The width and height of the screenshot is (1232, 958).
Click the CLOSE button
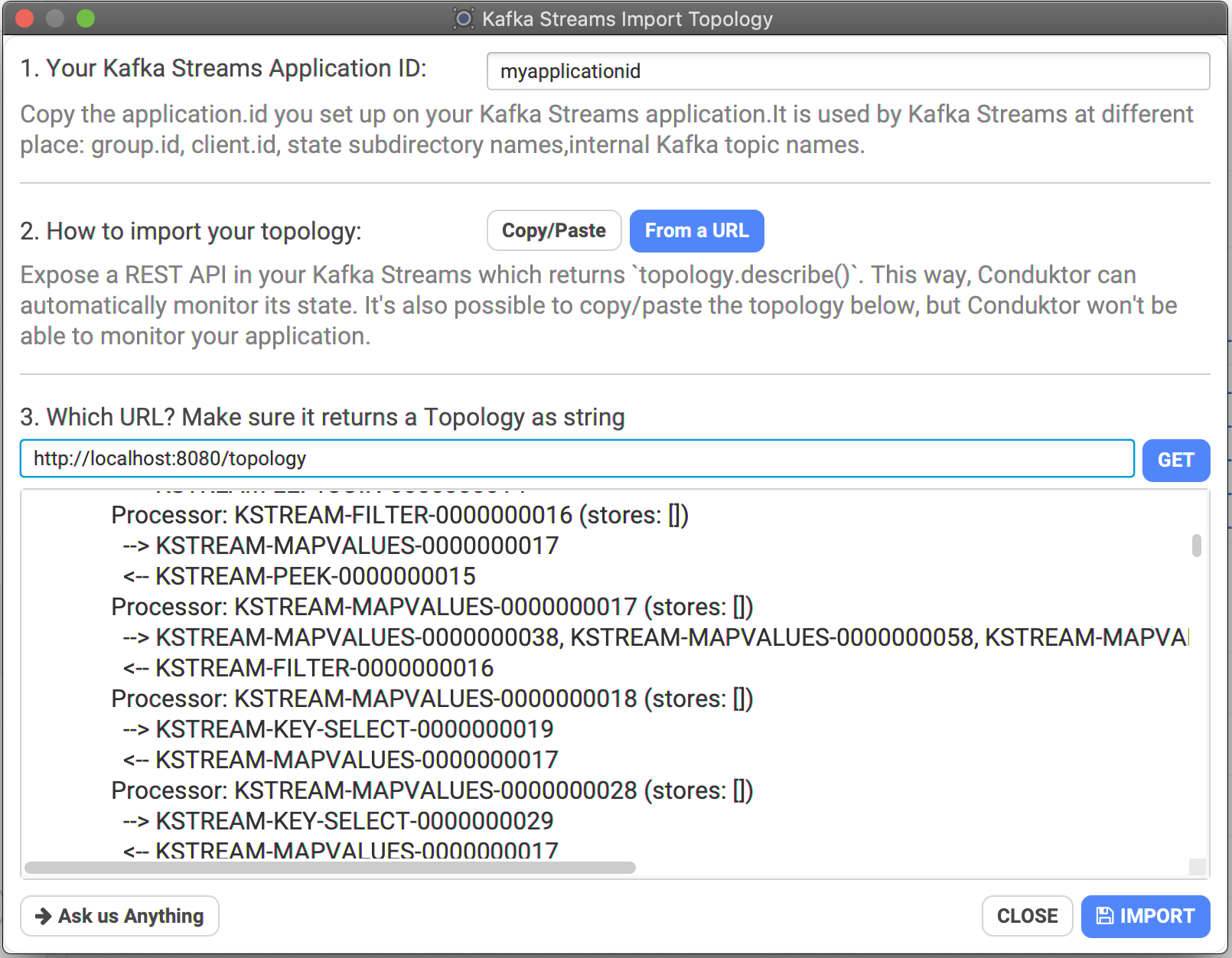[1027, 916]
